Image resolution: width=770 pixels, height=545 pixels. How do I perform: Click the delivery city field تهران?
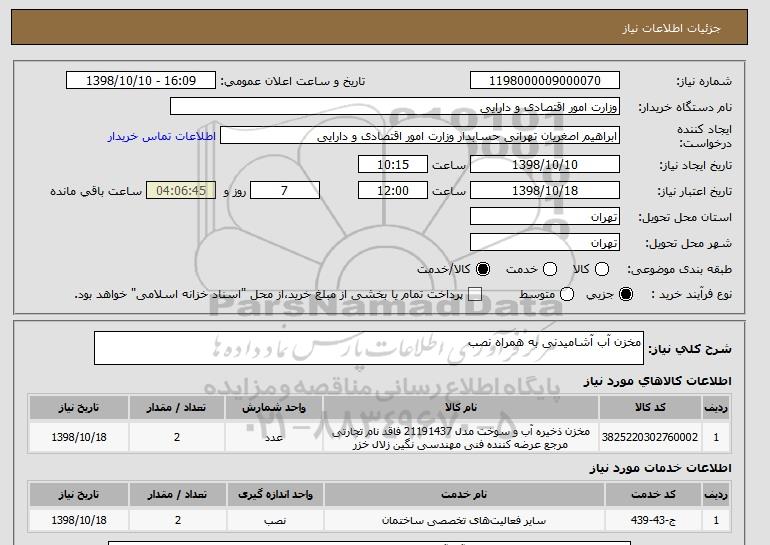(x=545, y=242)
